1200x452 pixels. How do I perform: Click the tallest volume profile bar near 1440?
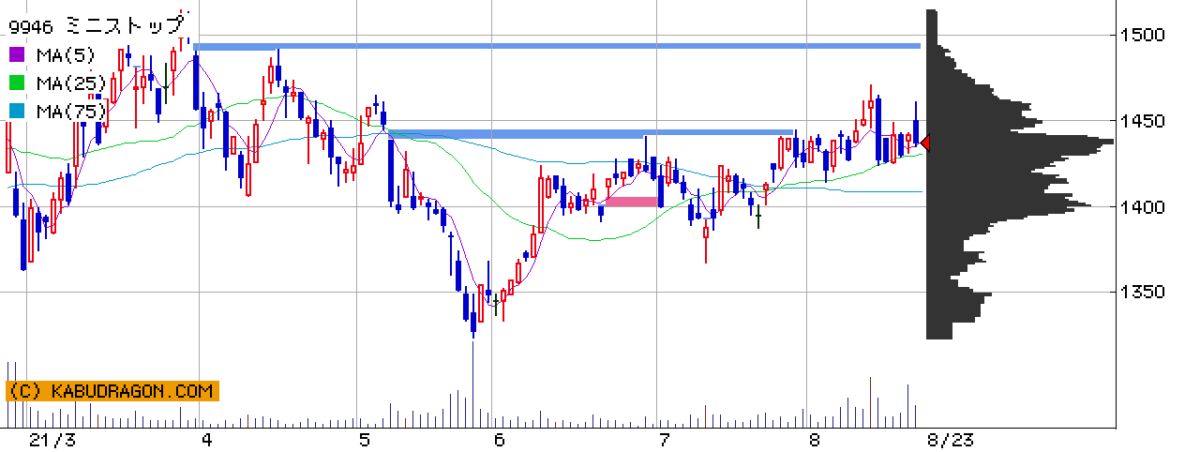1020,141
